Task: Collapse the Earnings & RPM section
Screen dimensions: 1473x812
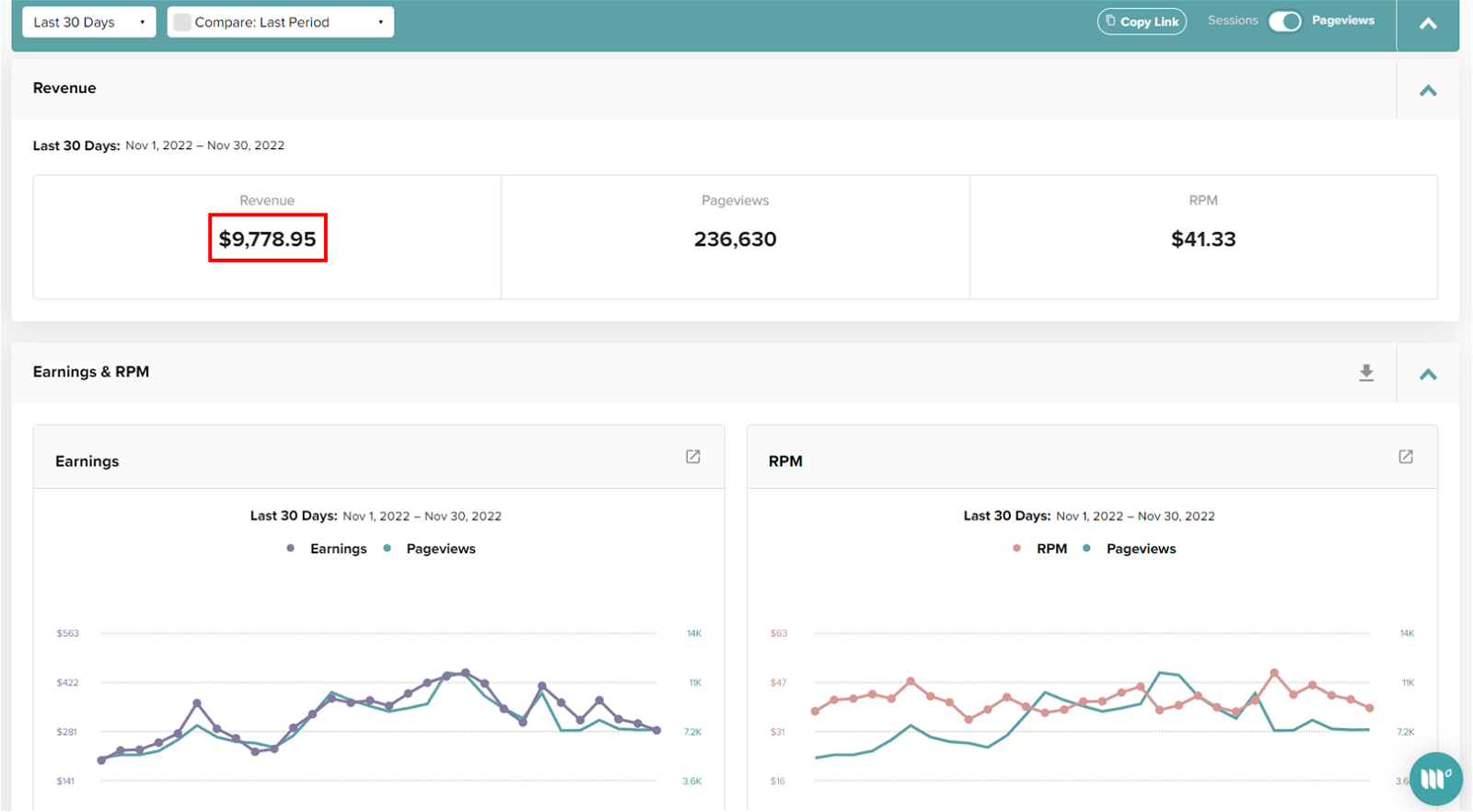Action: [1428, 374]
